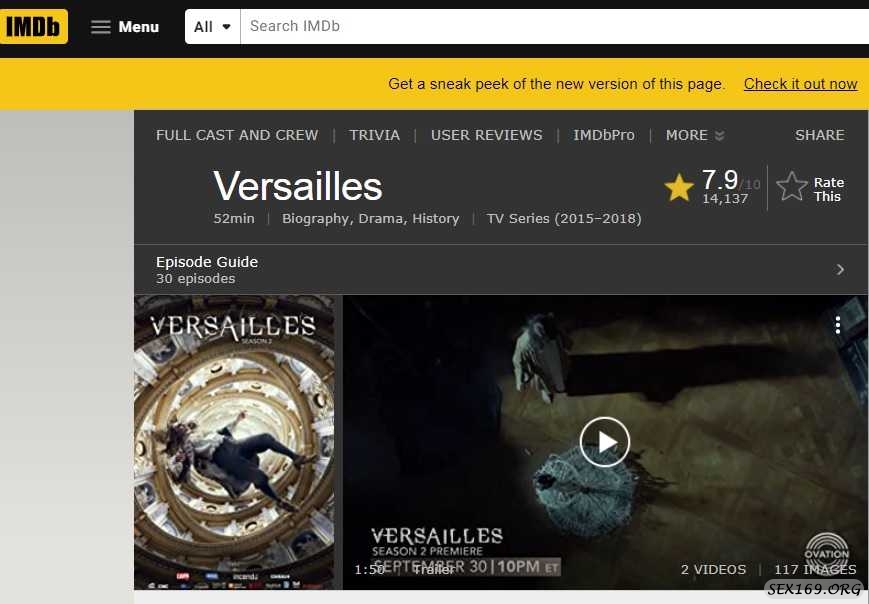
Task: Focus the Search IMDb input field
Action: pos(554,26)
